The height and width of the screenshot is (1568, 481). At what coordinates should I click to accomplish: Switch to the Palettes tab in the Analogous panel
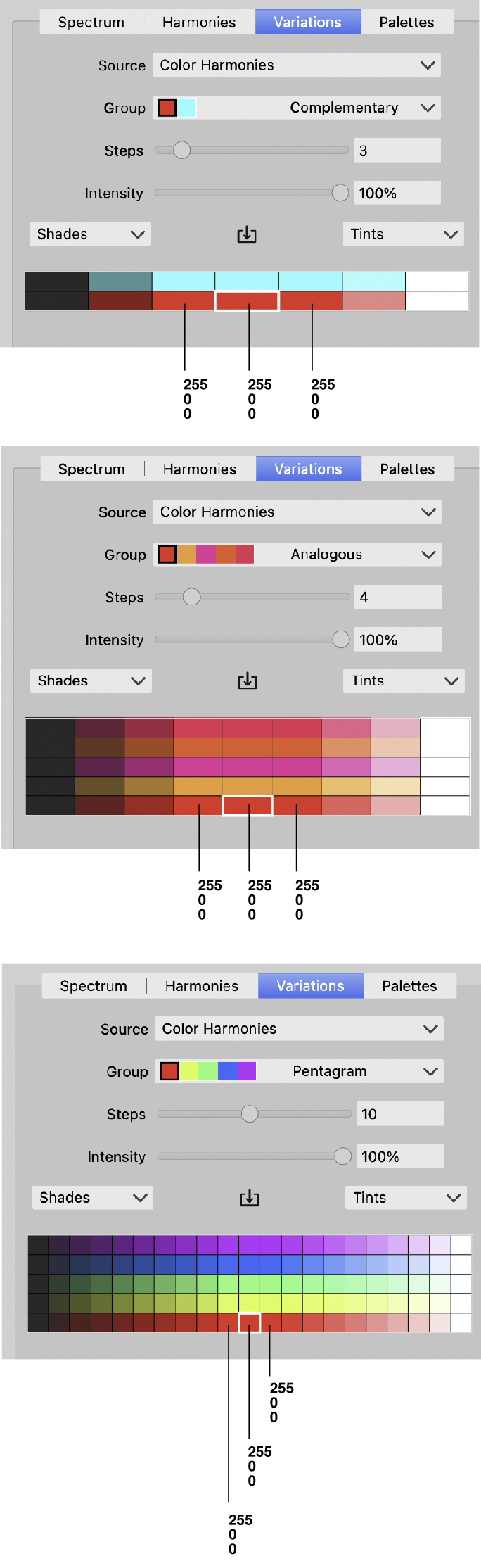pyautogui.click(x=407, y=469)
